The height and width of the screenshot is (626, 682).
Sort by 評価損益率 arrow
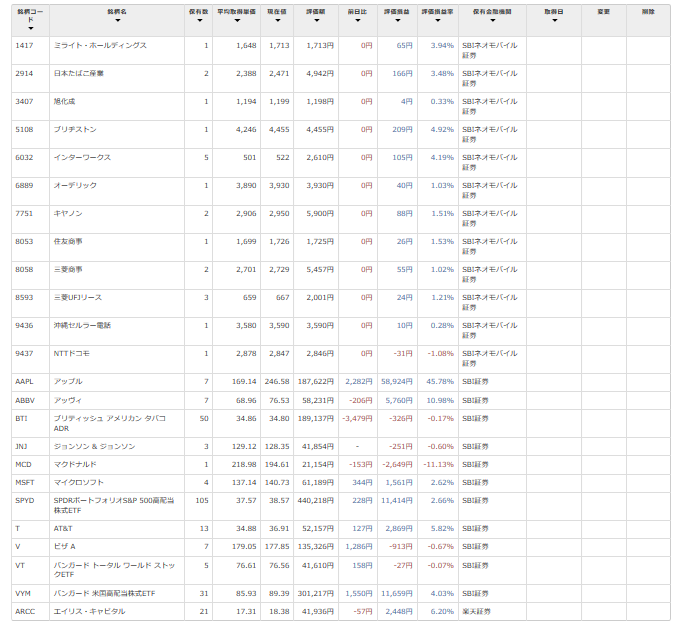pos(438,20)
